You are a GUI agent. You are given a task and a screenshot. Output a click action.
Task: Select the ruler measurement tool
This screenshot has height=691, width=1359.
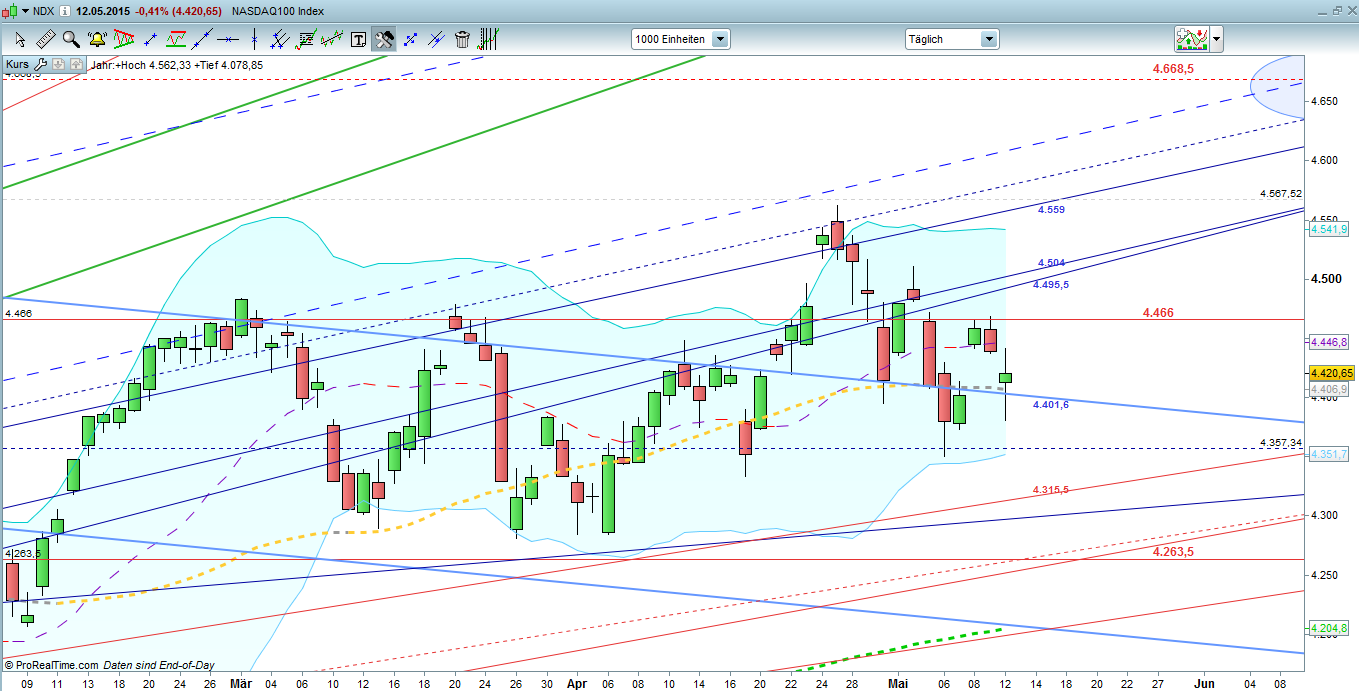46,39
